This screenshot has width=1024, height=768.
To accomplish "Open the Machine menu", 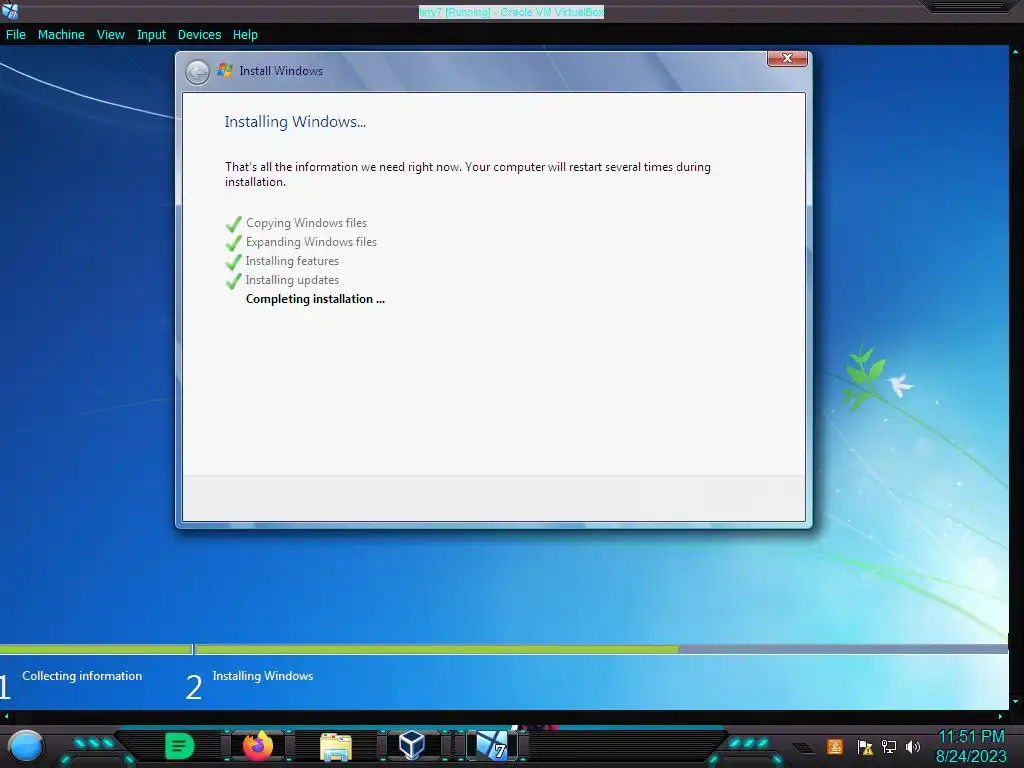I will coord(61,35).
